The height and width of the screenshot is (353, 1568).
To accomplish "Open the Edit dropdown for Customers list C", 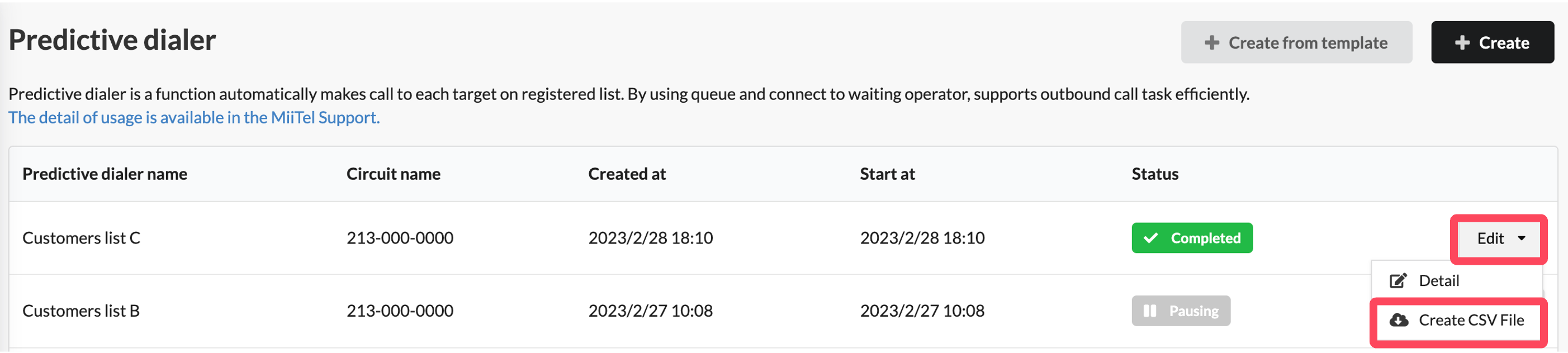I will [1499, 238].
